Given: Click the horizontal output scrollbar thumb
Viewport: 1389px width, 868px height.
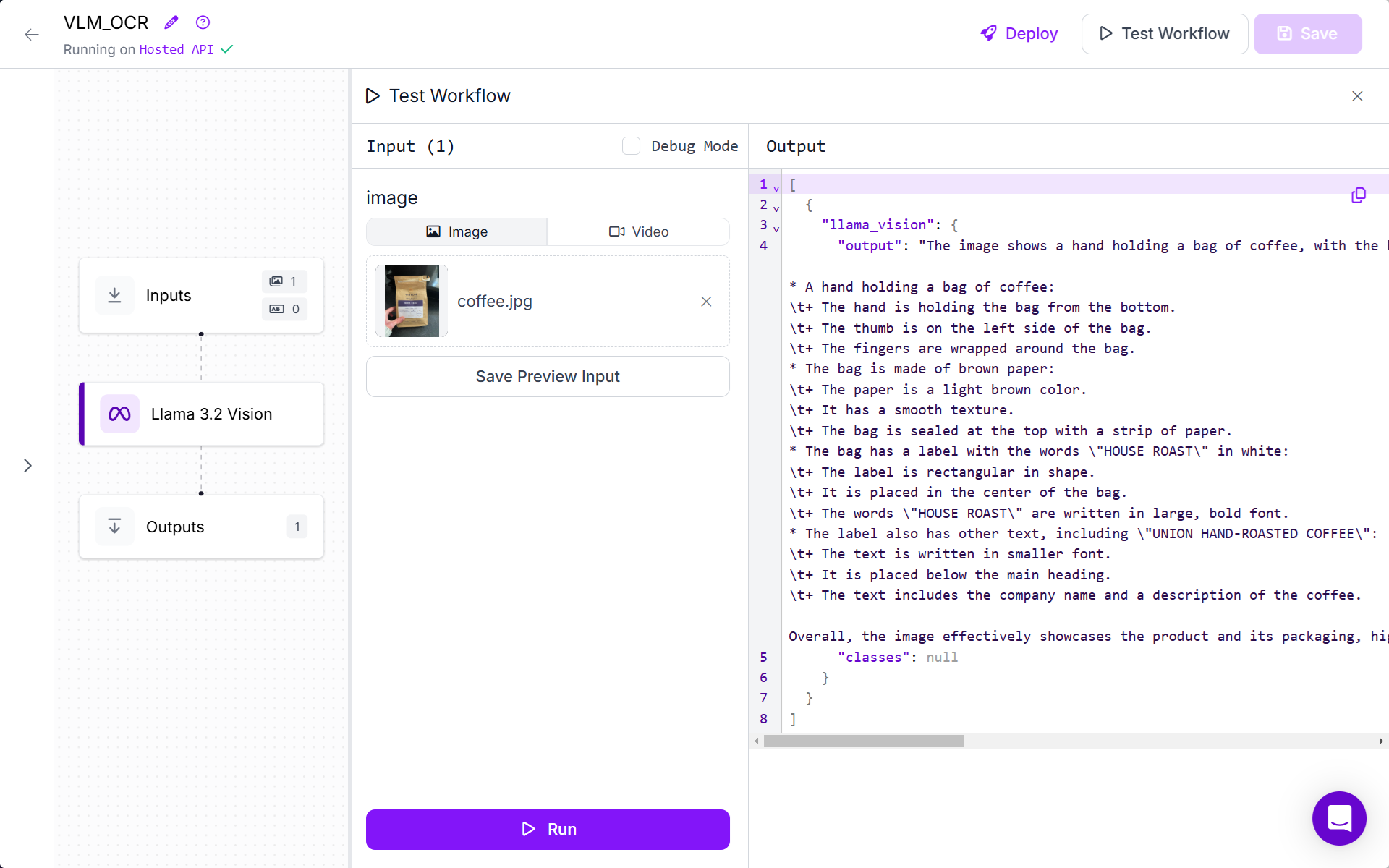Looking at the screenshot, I should point(863,741).
